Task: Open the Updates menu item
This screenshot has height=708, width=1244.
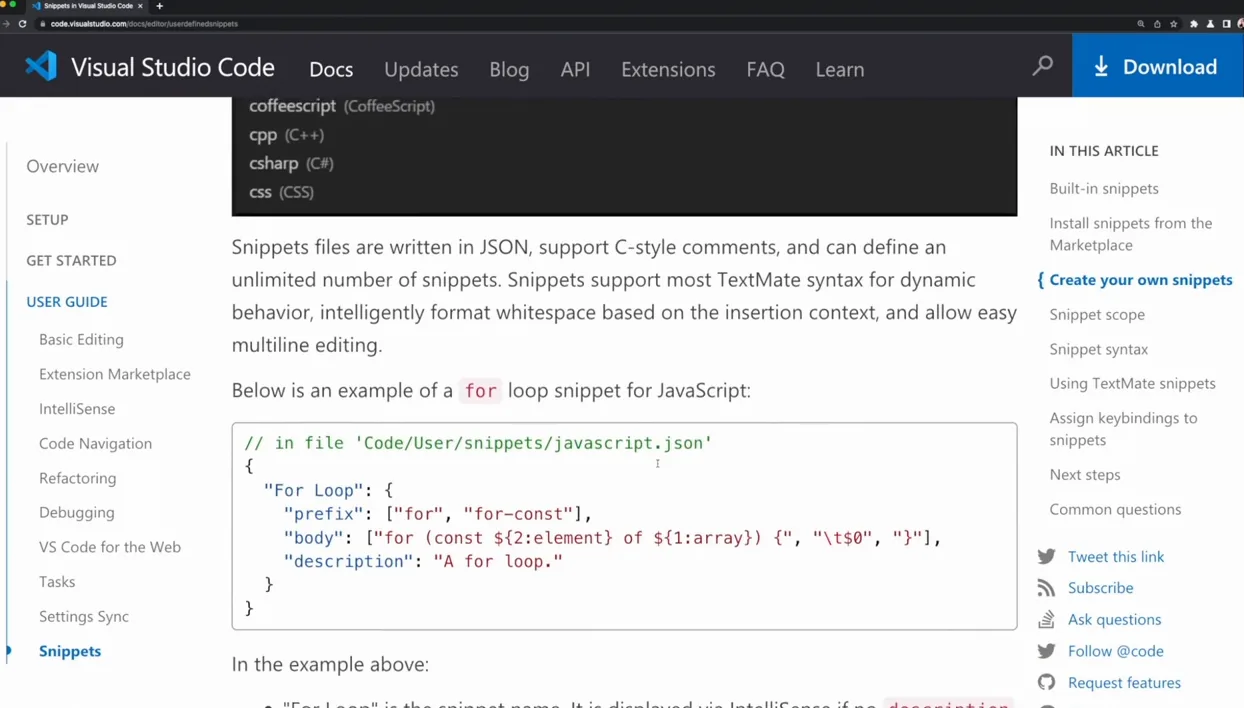Action: [421, 69]
